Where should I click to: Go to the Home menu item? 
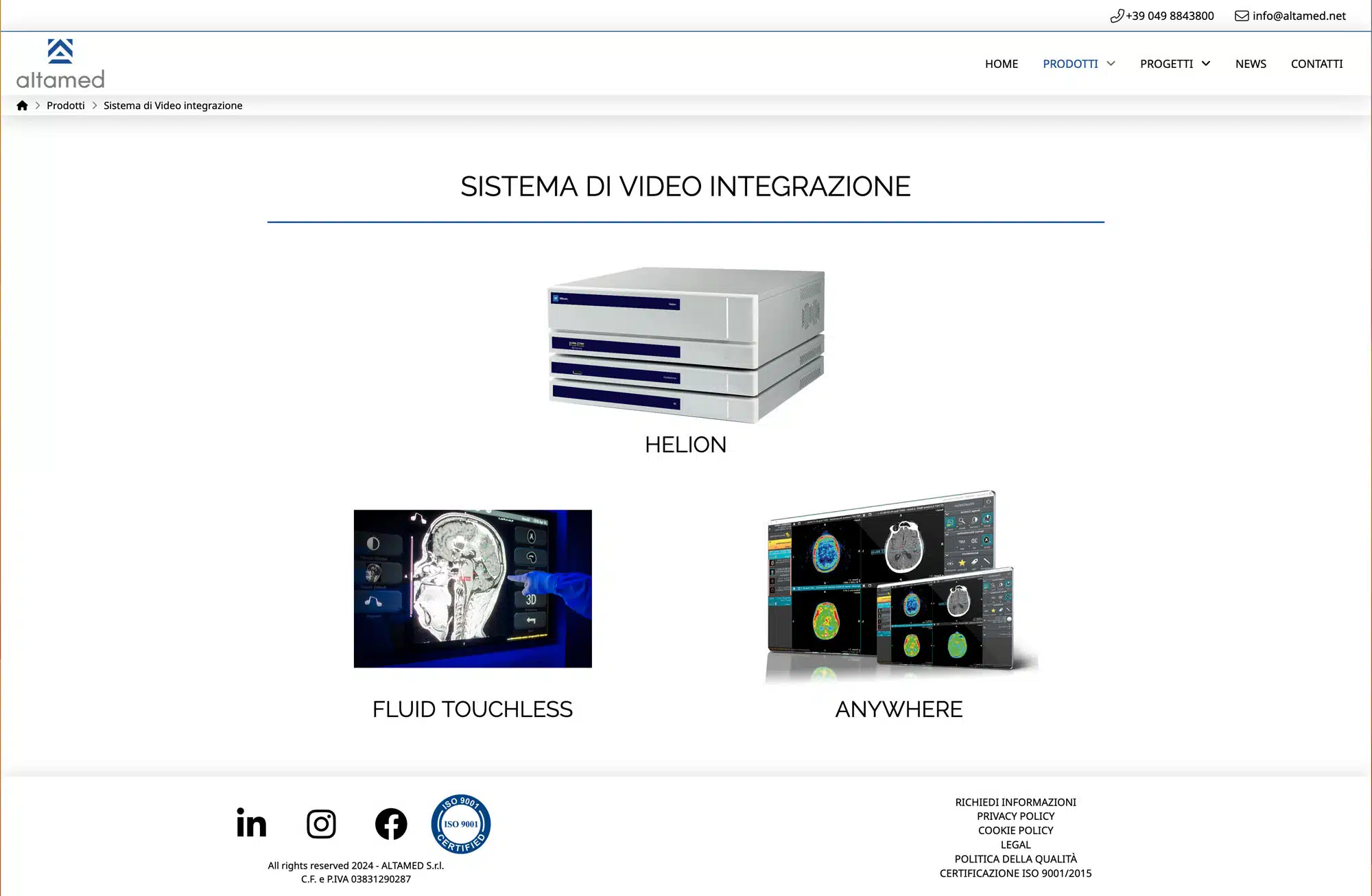1002,64
